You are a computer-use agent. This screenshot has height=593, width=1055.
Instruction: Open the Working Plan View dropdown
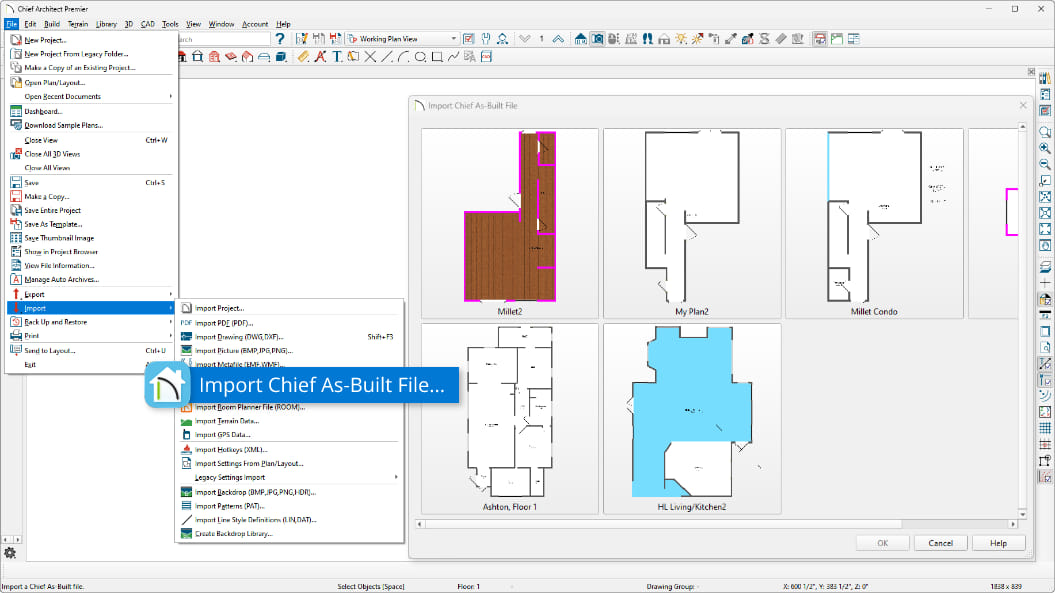tap(402, 39)
